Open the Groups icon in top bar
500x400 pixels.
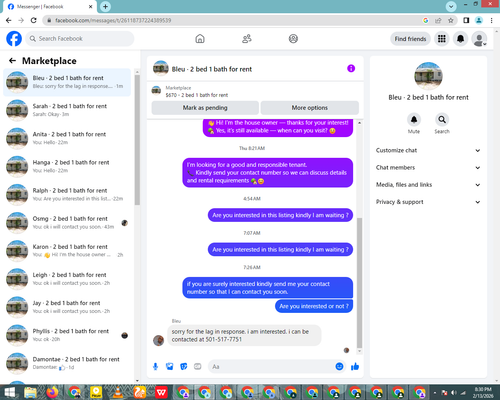coord(293,39)
